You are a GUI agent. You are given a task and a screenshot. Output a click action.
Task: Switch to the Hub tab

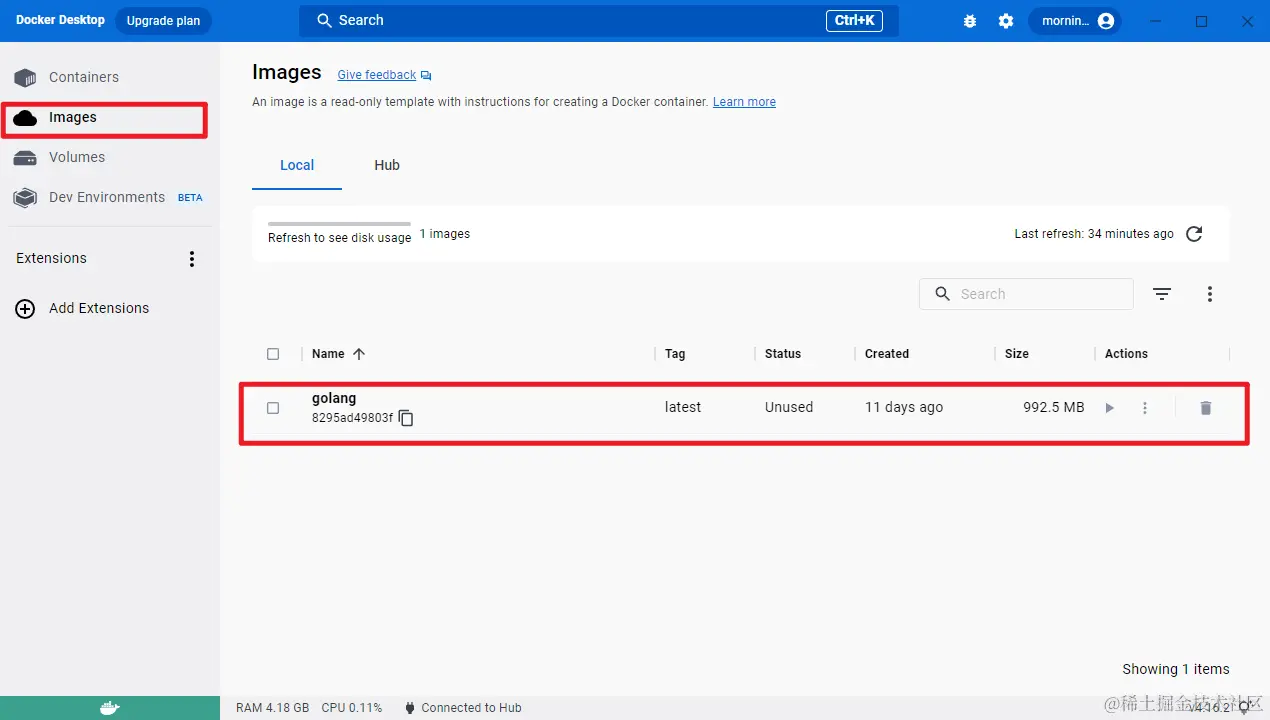(x=387, y=165)
